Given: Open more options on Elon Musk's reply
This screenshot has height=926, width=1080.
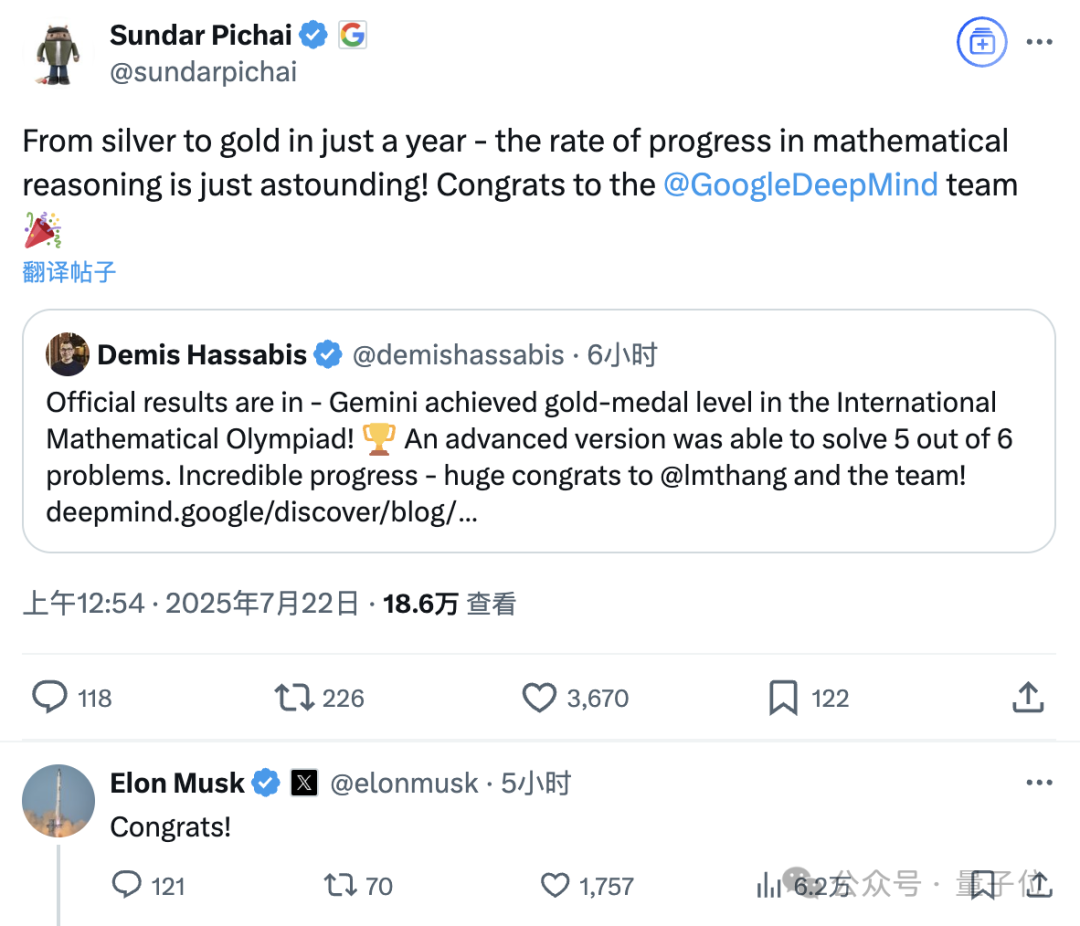Looking at the screenshot, I should point(1040,783).
